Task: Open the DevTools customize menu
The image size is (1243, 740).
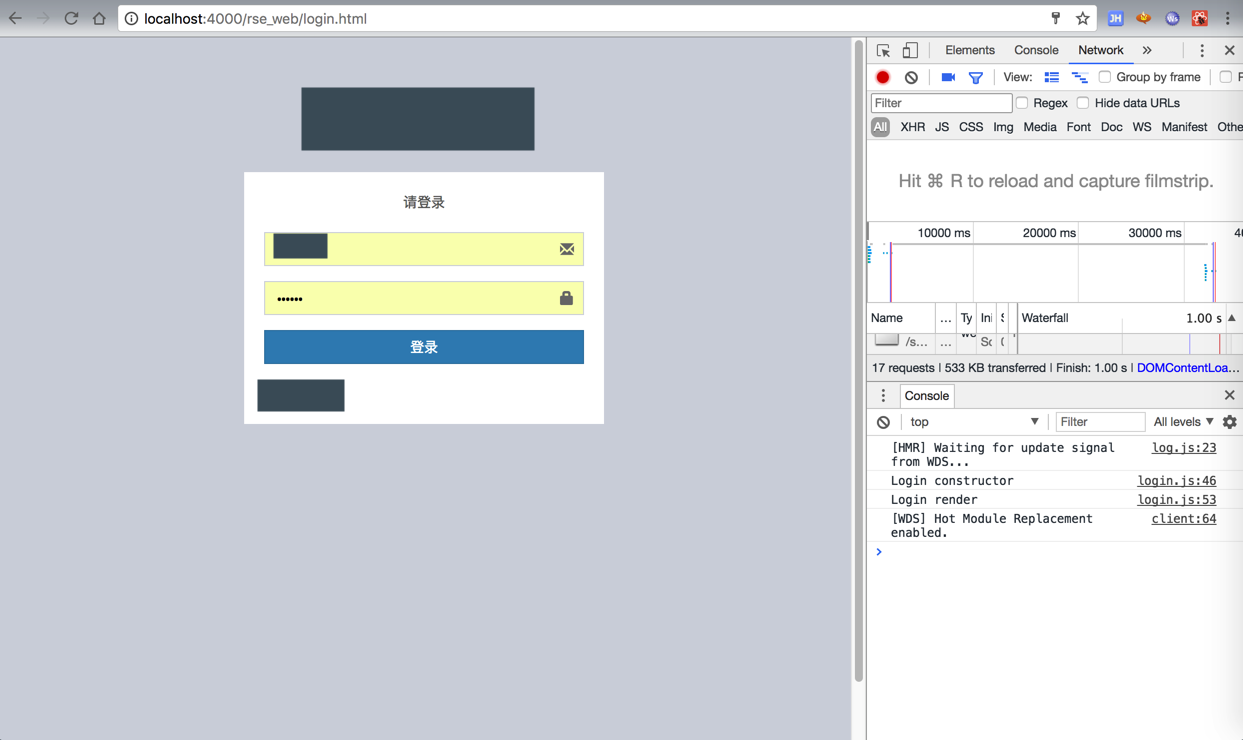Action: [x=1202, y=50]
